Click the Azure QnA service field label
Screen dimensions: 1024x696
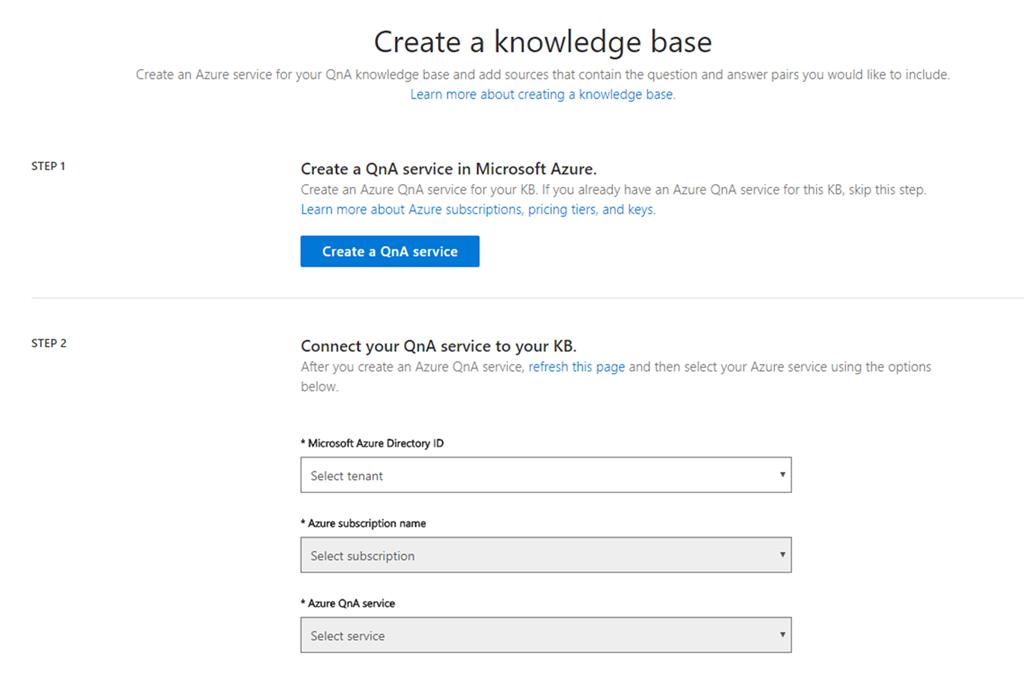[x=348, y=603]
